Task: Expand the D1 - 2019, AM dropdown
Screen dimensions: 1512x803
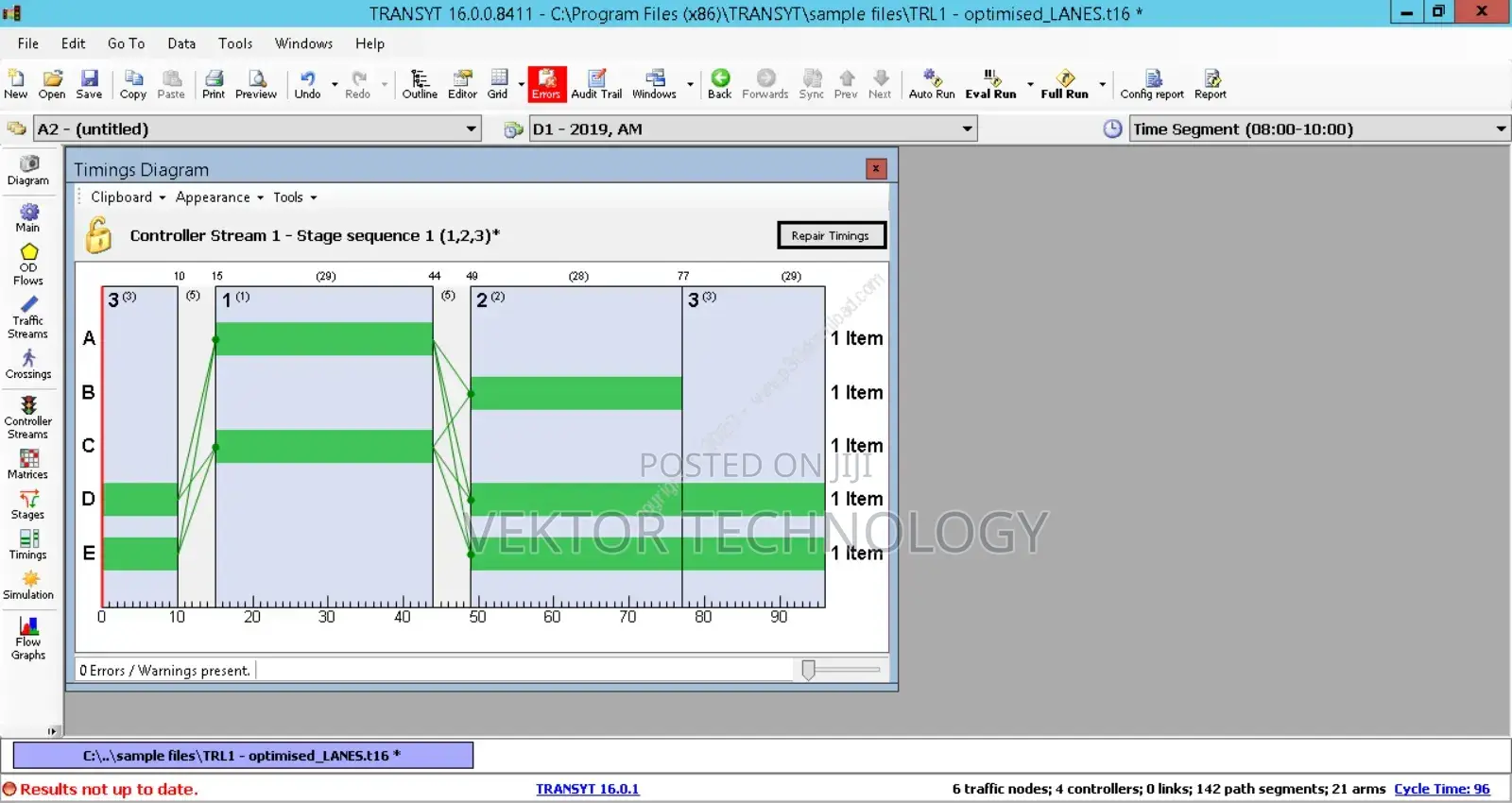Action: [x=967, y=128]
